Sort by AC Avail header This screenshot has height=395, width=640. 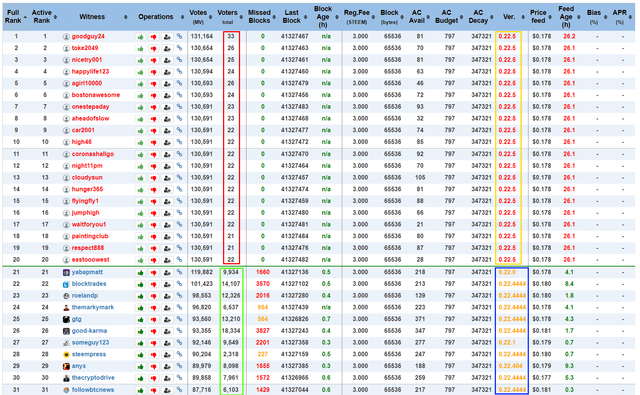(x=418, y=17)
